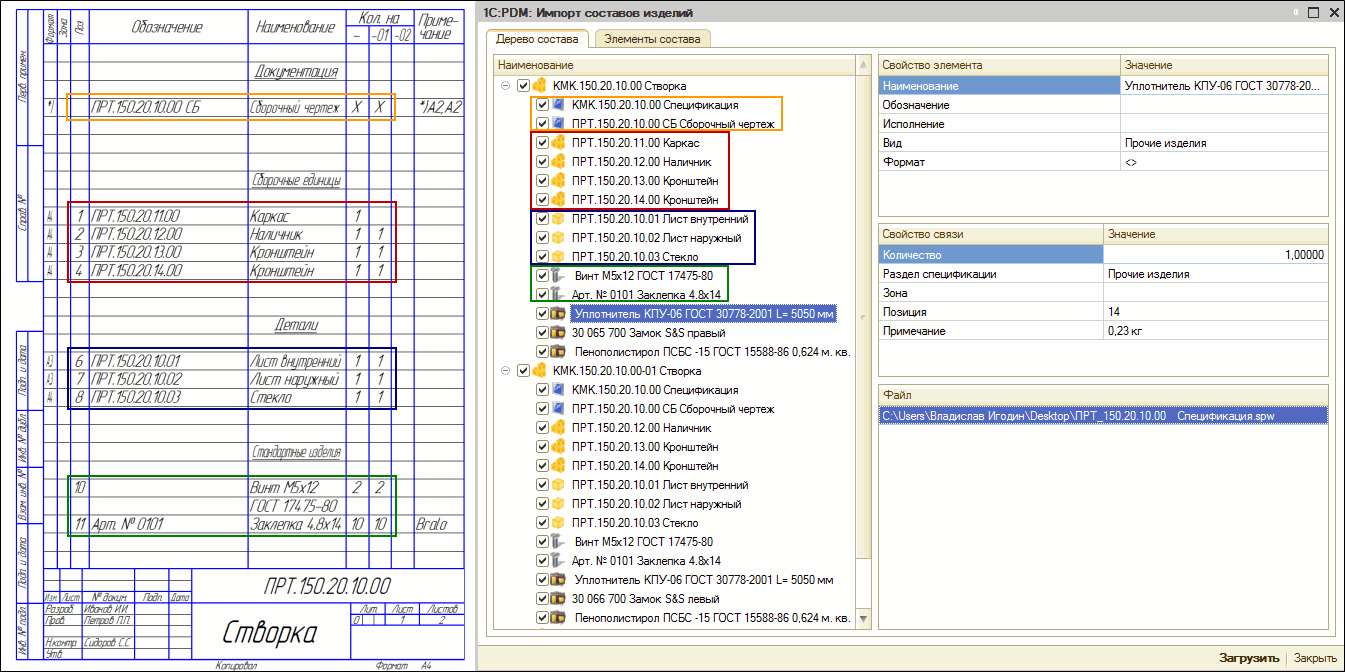Select Арт. № 0101 Заклепка row under КМК.150.20.10.00-01
Image resolution: width=1345 pixels, height=672 pixels.
(646, 560)
